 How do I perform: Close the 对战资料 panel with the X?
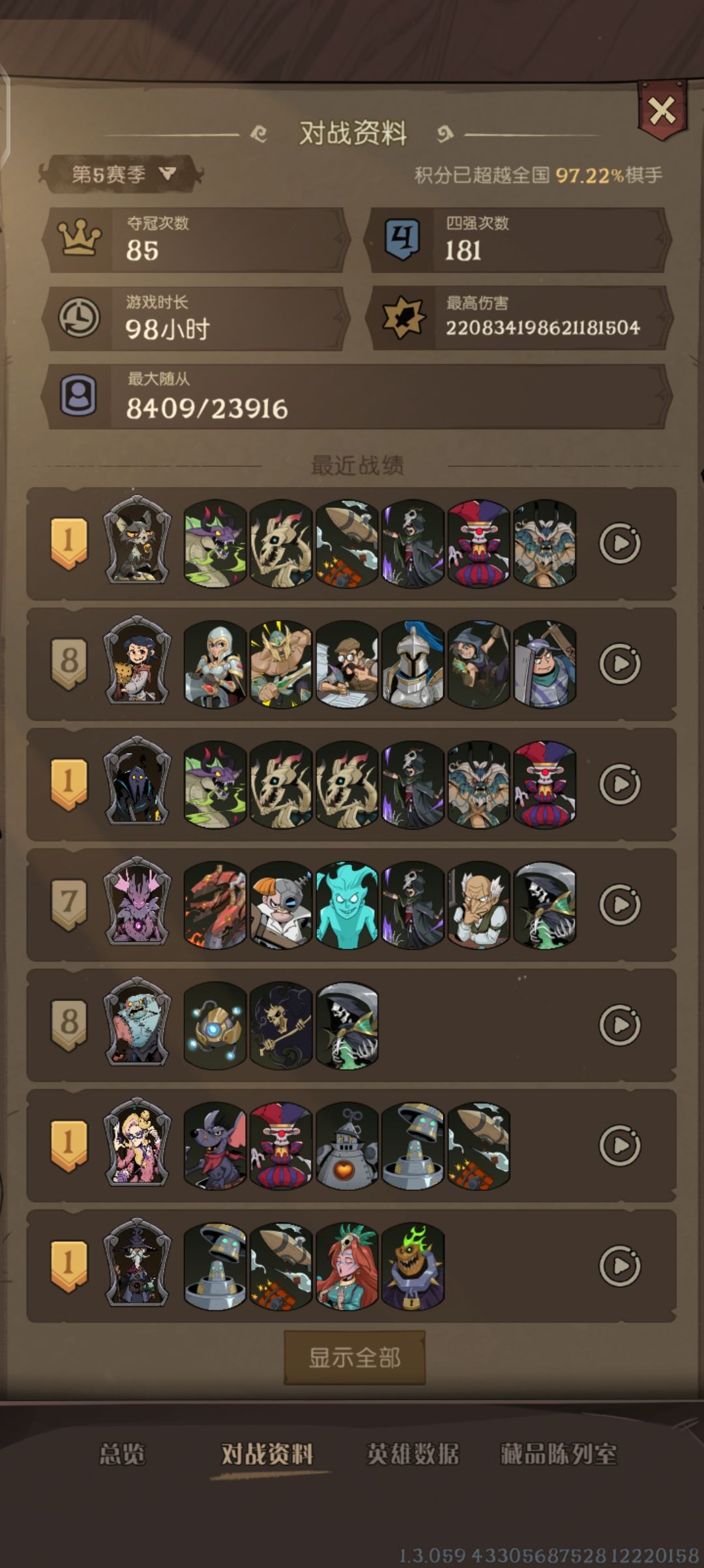pos(662,111)
